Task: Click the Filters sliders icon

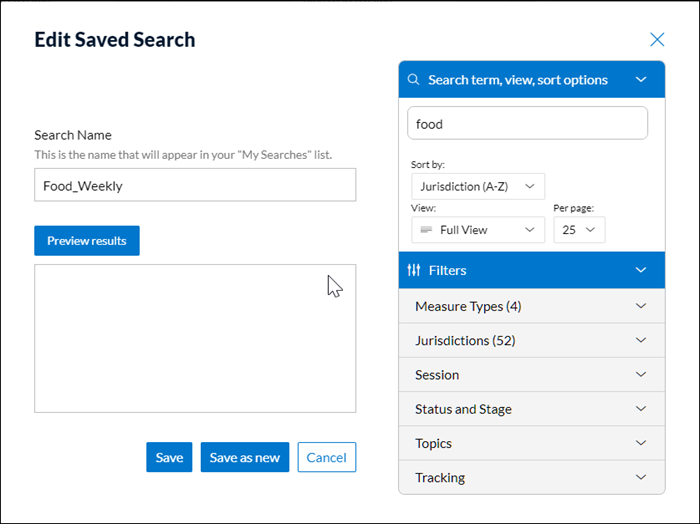Action: click(414, 270)
